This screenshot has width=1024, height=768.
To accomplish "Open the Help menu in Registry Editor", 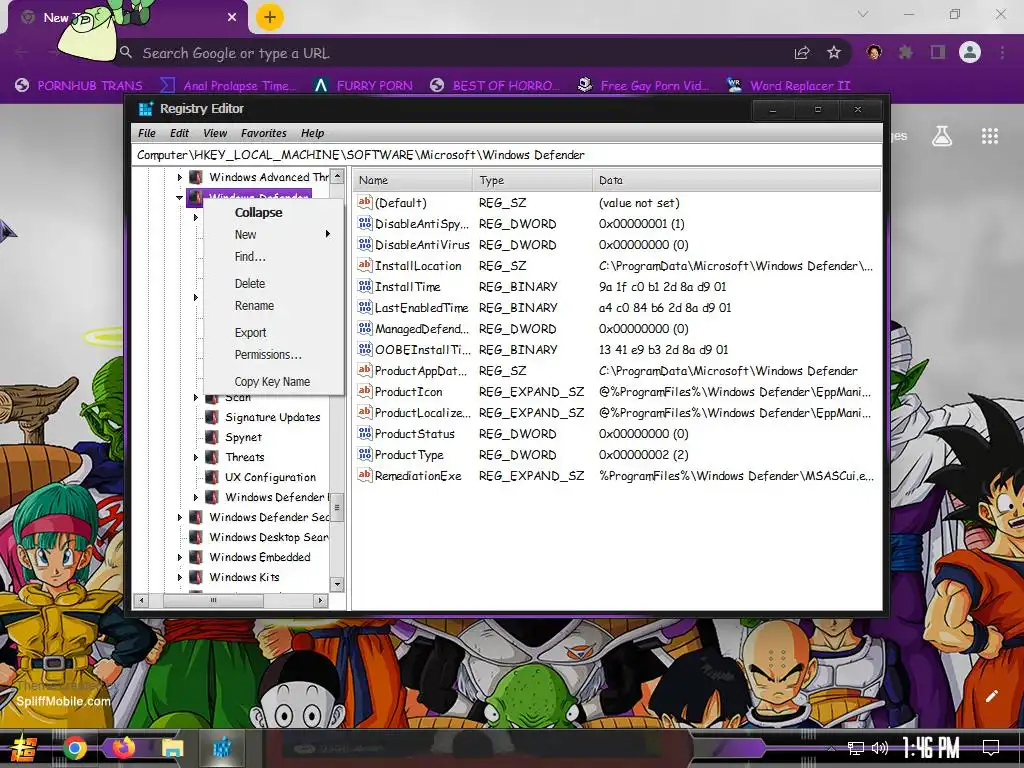I will [x=312, y=133].
